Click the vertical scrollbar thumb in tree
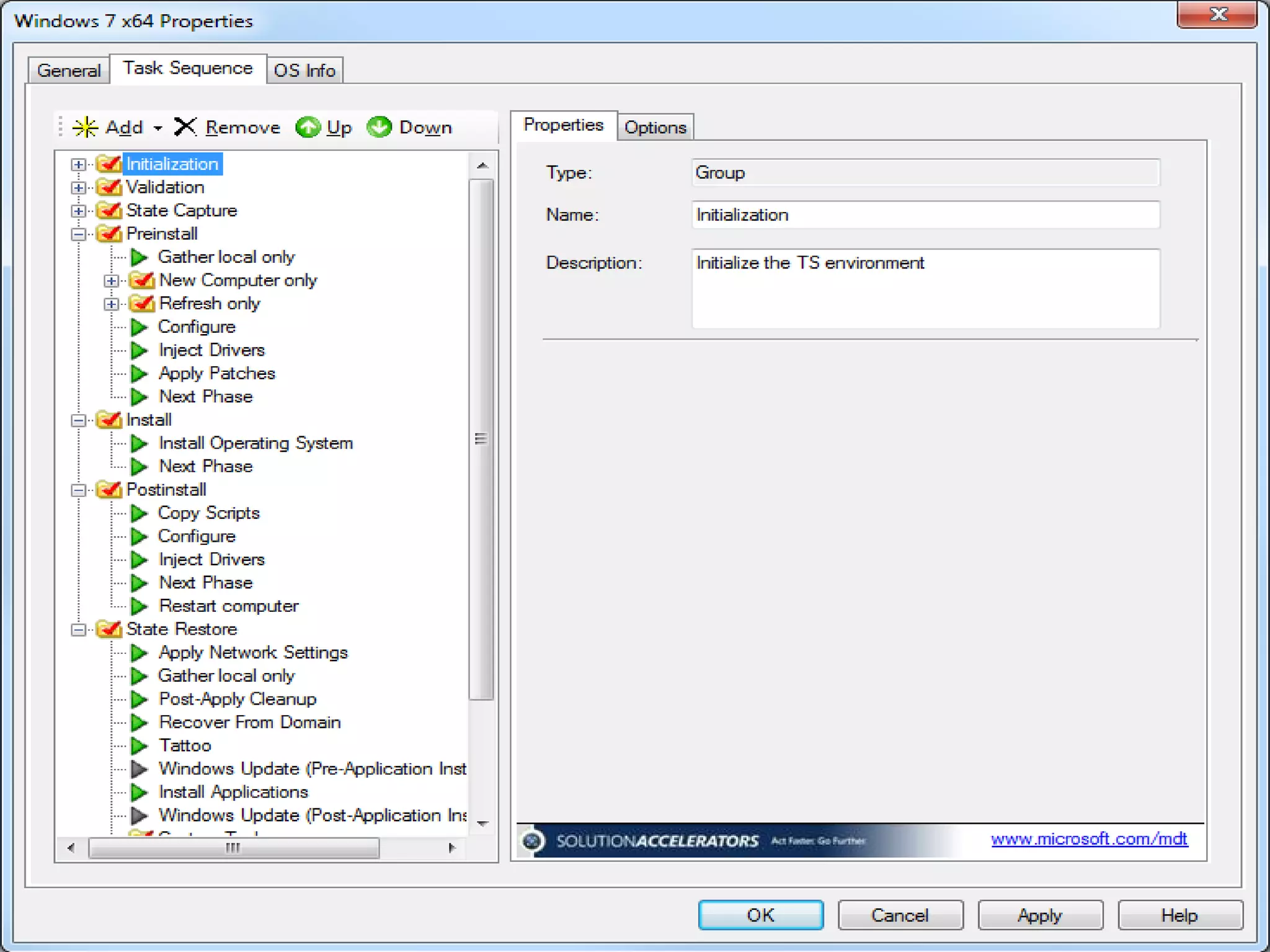Viewport: 1270px width, 952px height. [481, 439]
